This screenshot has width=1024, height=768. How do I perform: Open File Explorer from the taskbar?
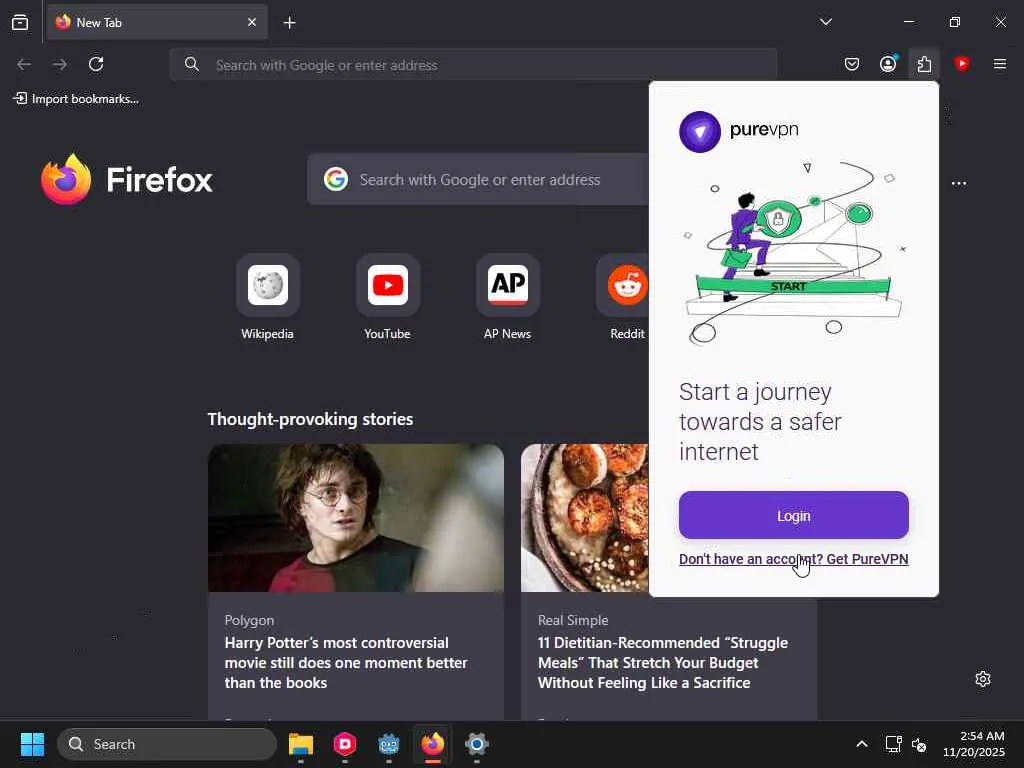pyautogui.click(x=301, y=744)
